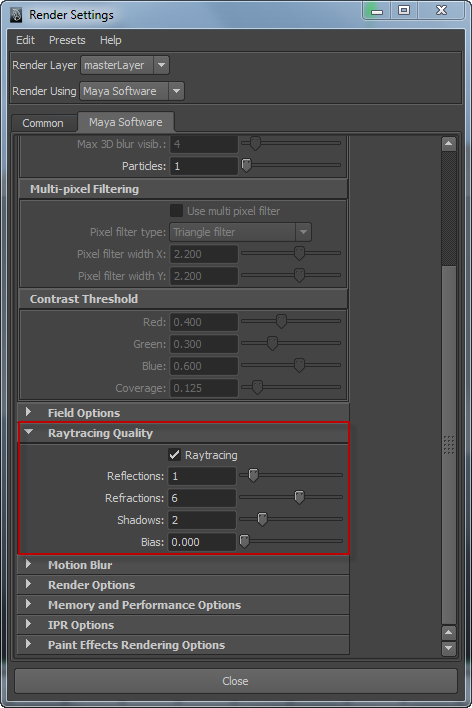
Task: Click the Particles value field
Action: 204,166
